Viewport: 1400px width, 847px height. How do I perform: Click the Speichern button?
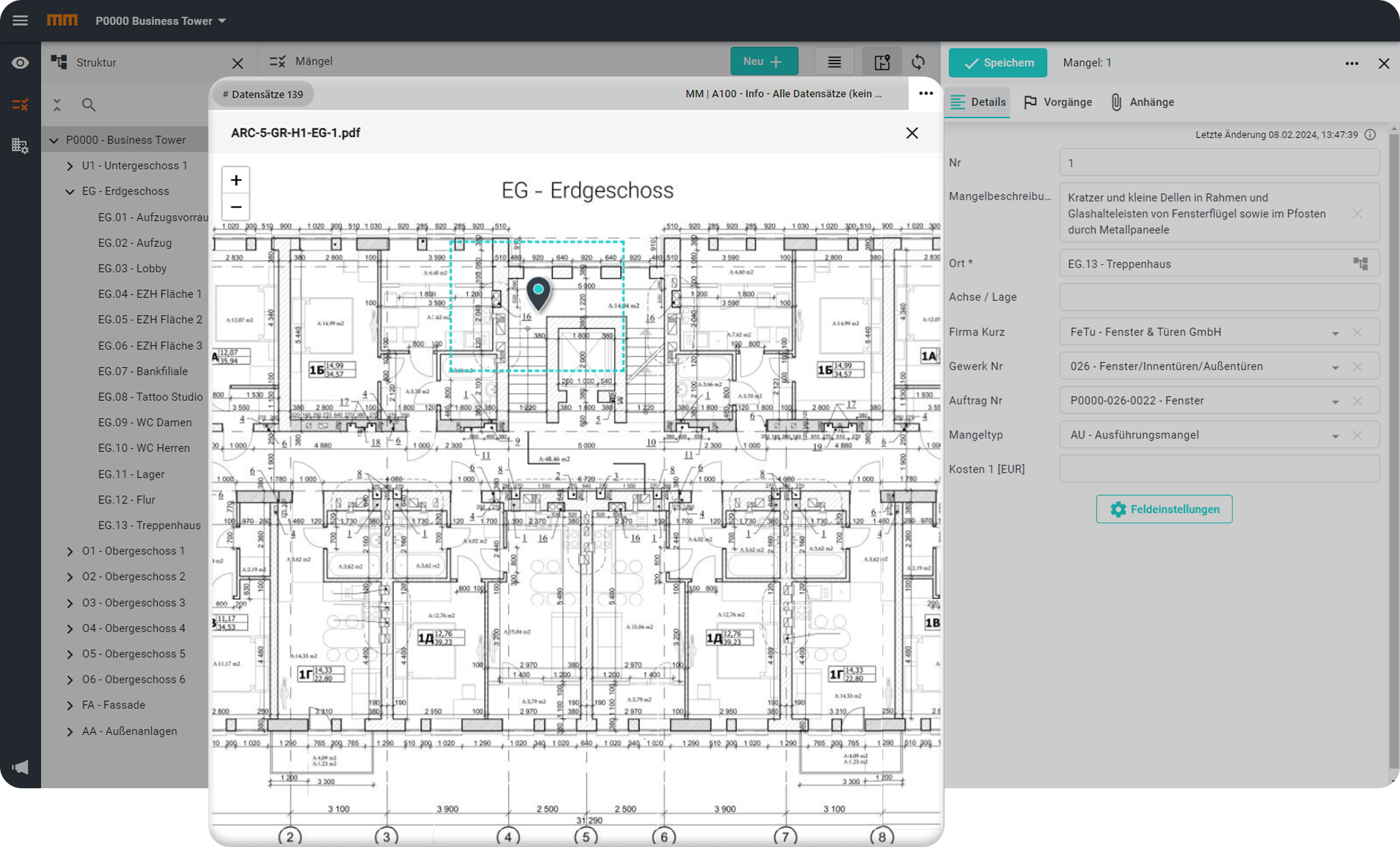(x=998, y=63)
